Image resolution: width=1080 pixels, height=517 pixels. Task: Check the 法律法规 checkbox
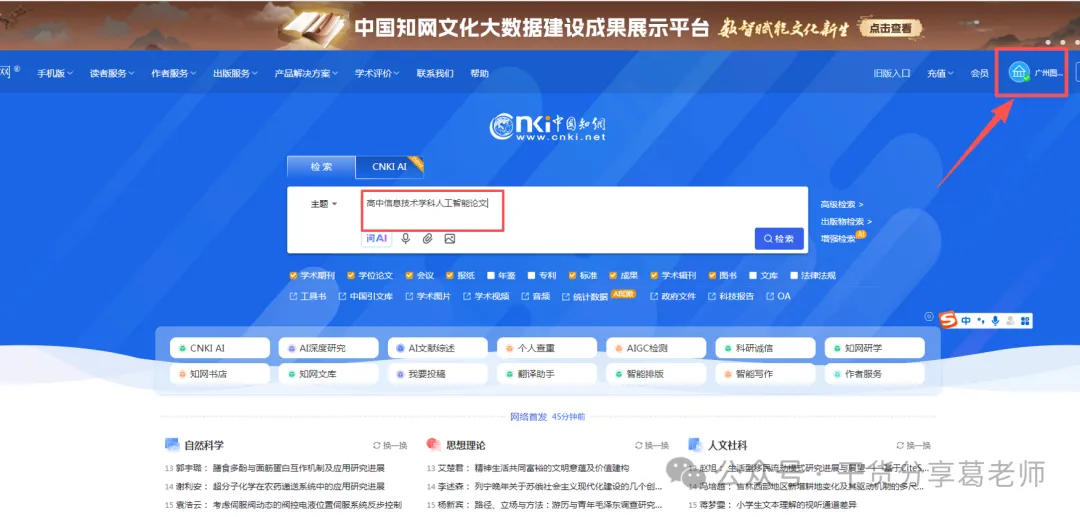(x=794, y=275)
